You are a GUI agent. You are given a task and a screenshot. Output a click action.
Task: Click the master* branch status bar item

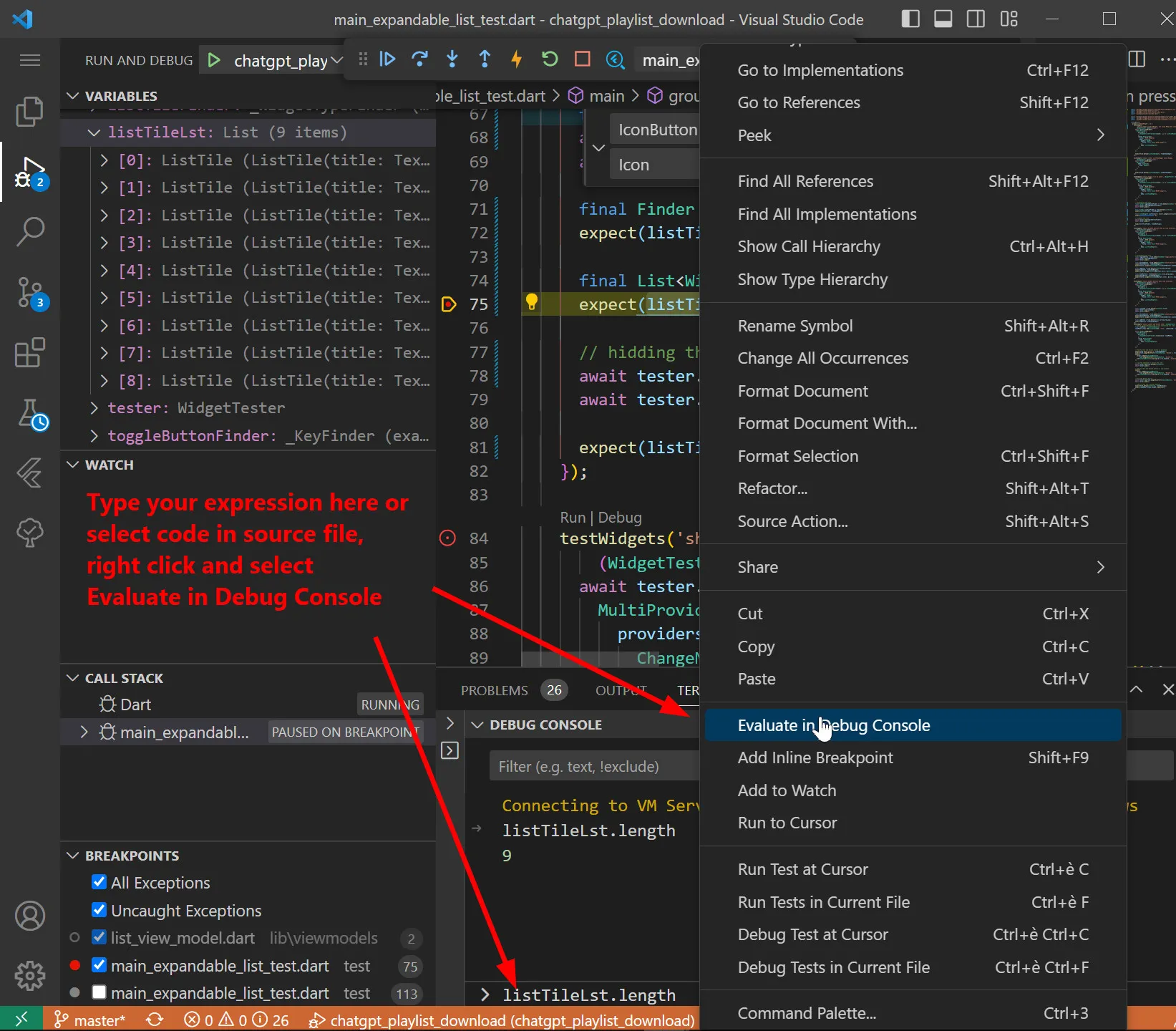(90, 1020)
